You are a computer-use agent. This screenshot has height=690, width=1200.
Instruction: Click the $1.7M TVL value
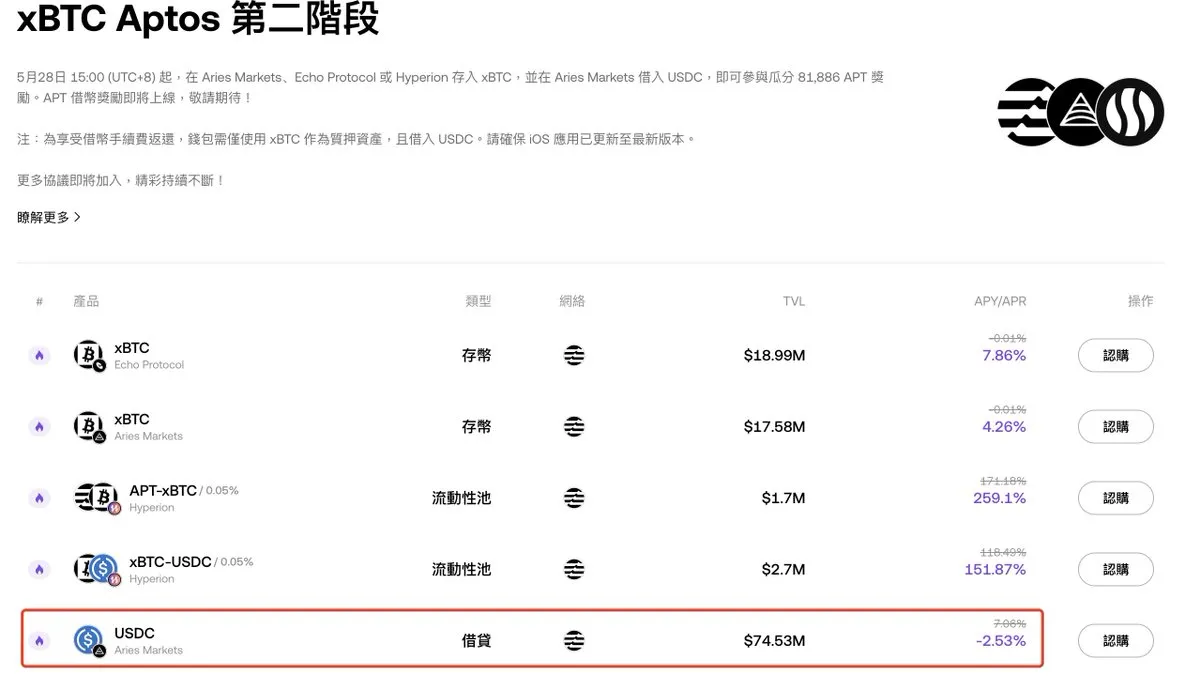point(783,498)
